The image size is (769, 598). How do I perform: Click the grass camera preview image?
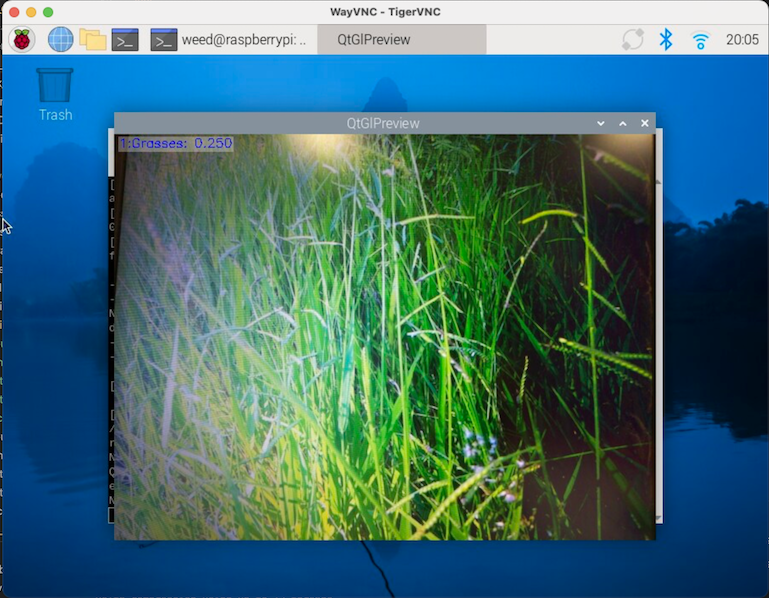tap(384, 337)
